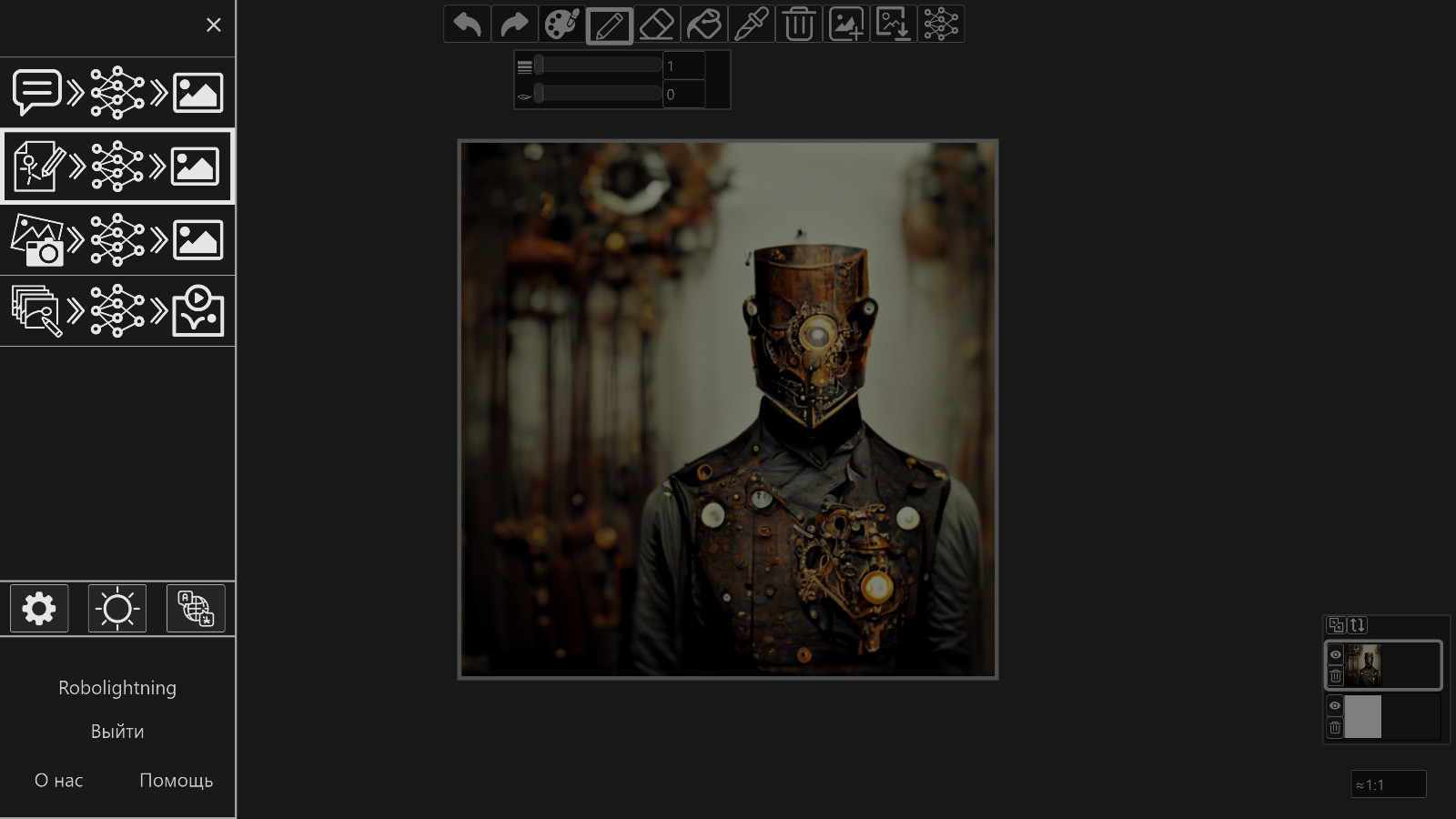Image resolution: width=1456 pixels, height=819 pixels.
Task: Open the Помощь help page
Action: click(176, 781)
